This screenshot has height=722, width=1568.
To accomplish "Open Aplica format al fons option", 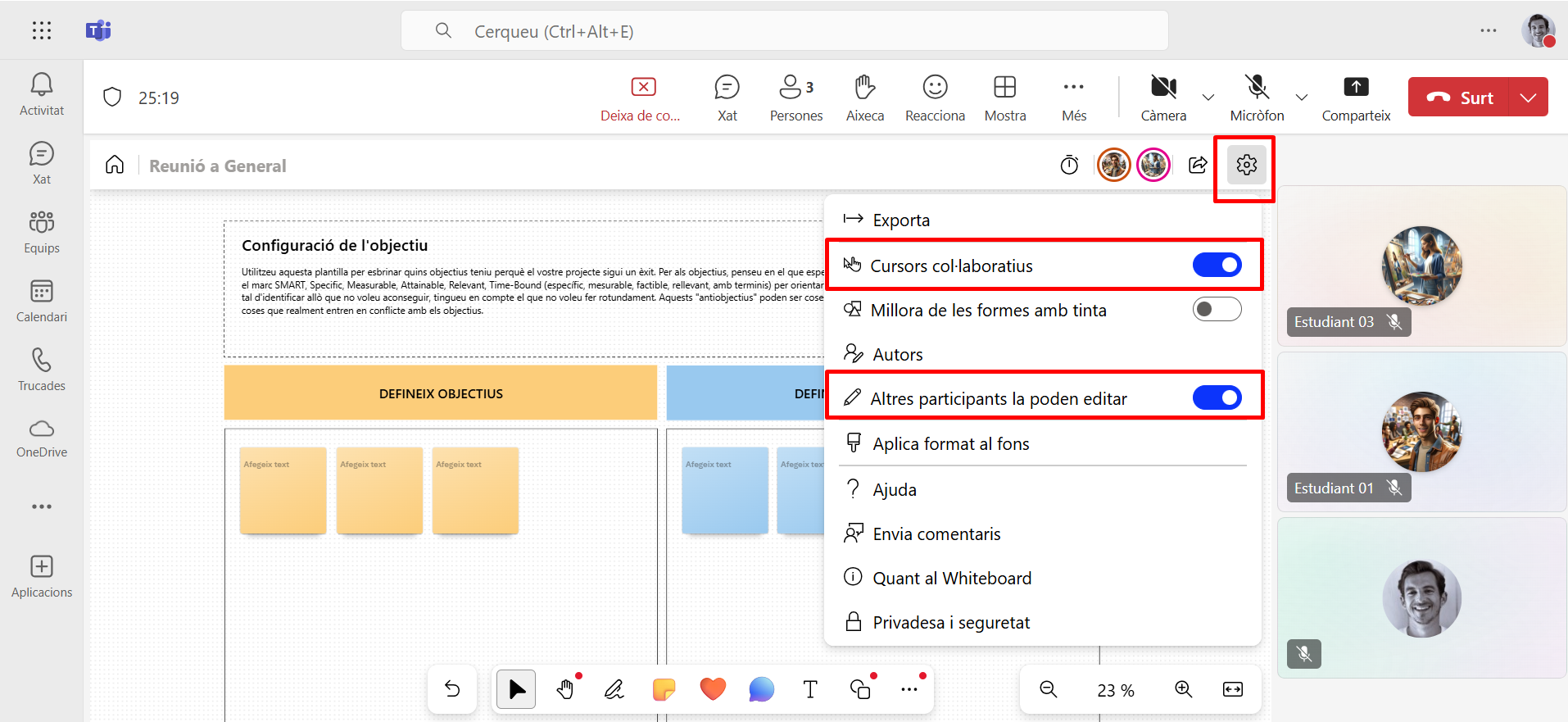I will [950, 444].
